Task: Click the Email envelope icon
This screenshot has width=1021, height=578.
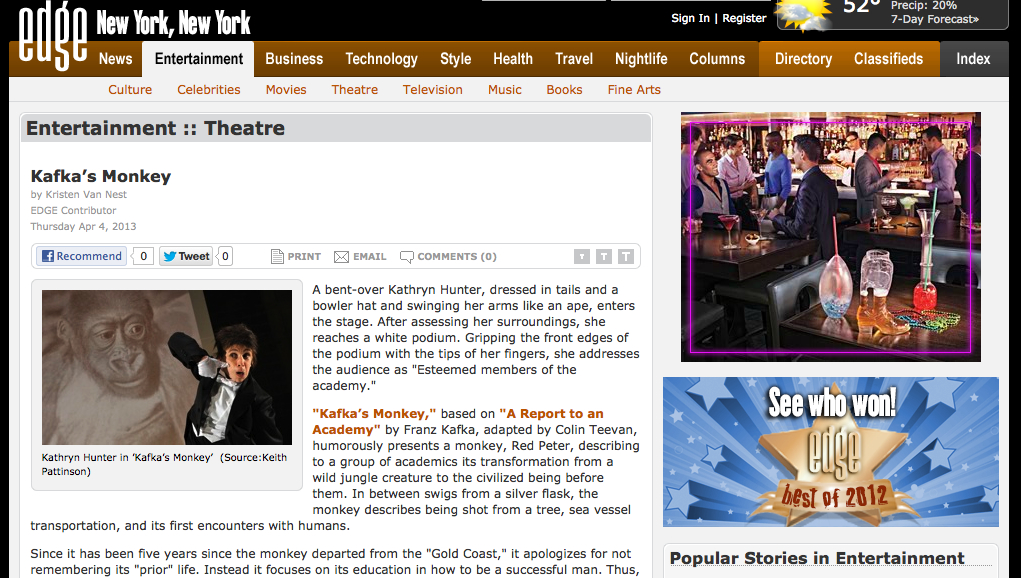Action: (341, 257)
